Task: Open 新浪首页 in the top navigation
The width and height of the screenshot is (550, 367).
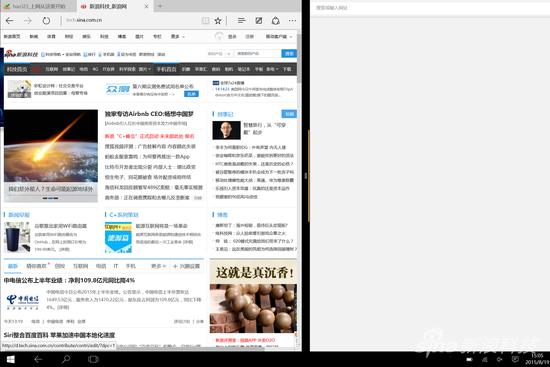Action: [12, 36]
